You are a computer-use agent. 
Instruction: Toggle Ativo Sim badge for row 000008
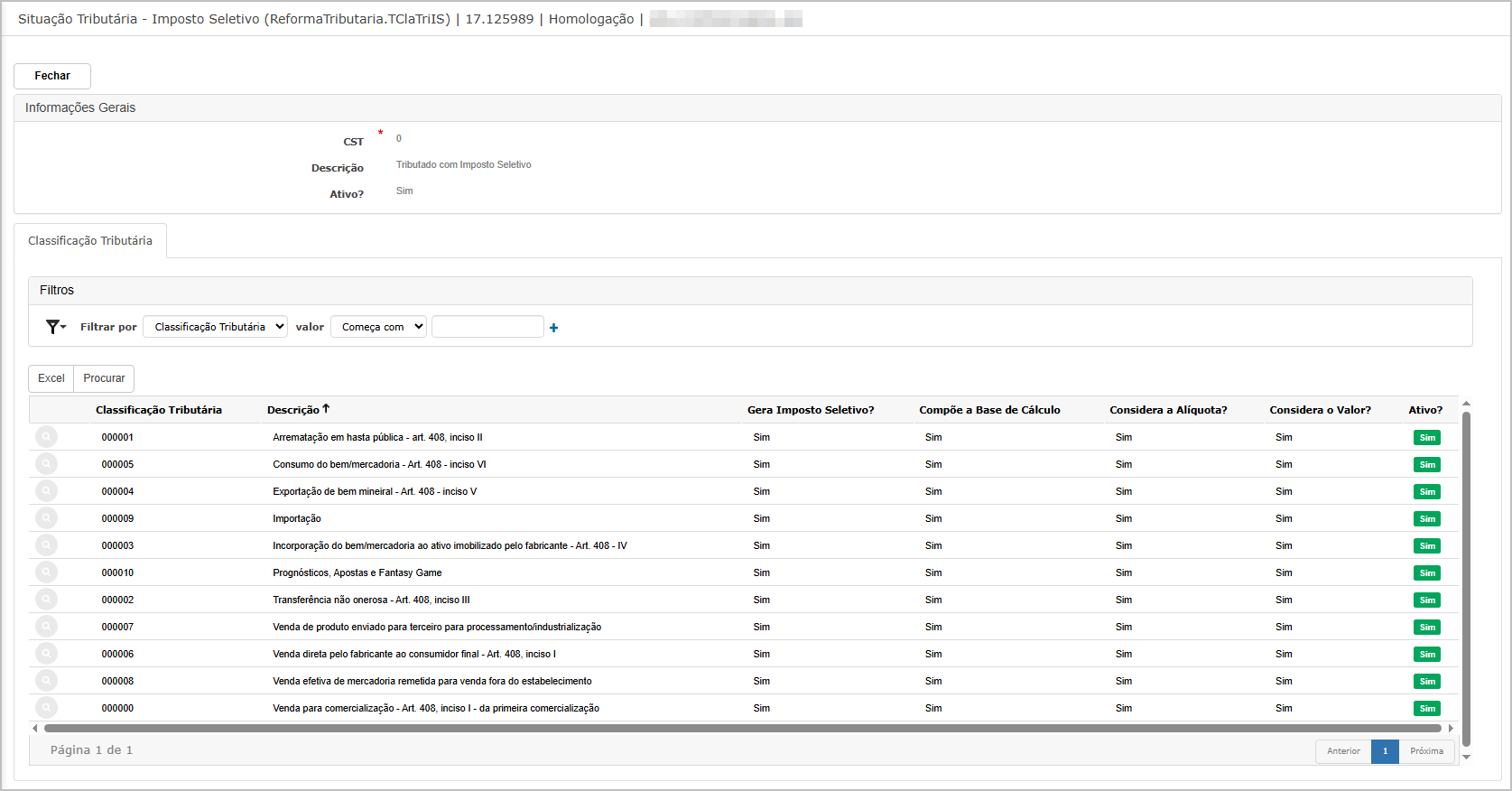click(x=1426, y=682)
